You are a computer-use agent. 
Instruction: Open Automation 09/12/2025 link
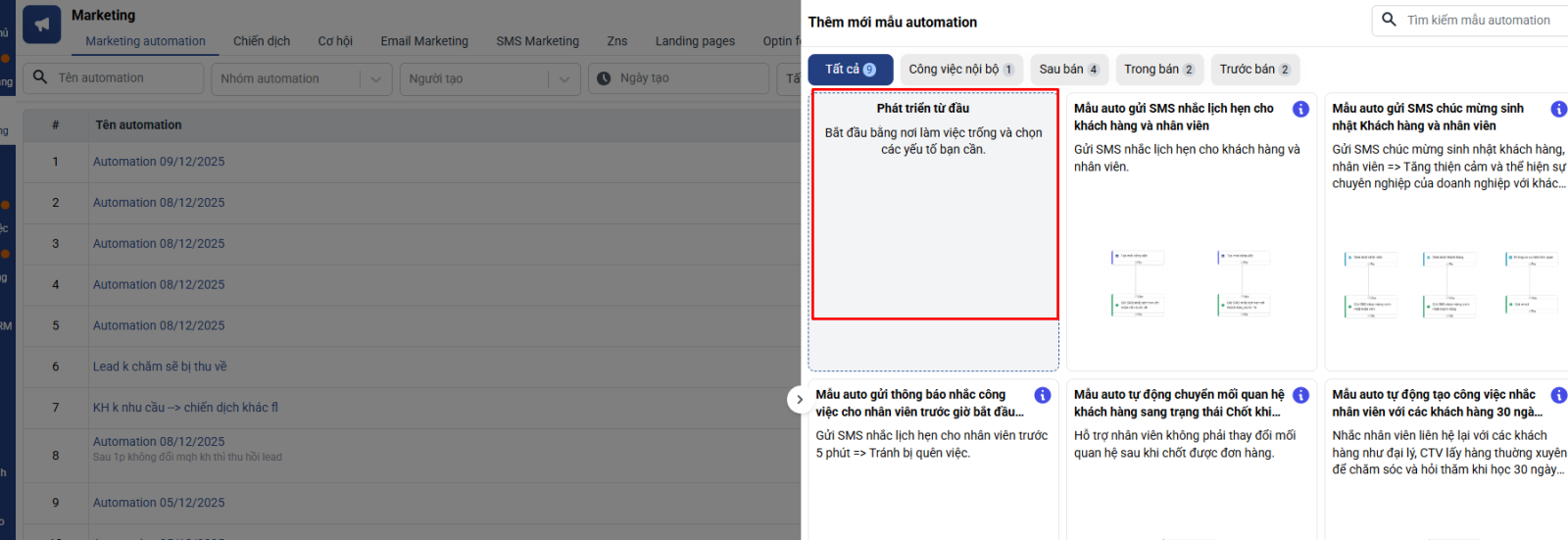[159, 162]
